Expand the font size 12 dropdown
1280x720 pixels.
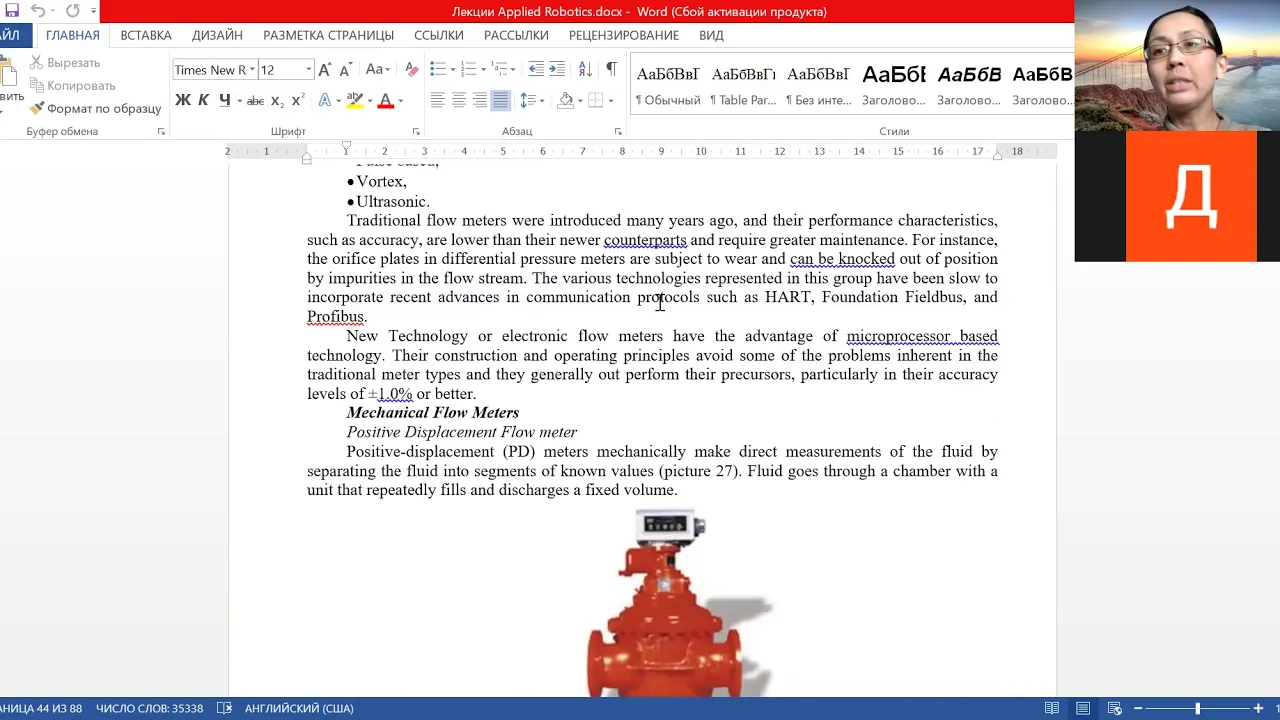point(309,70)
